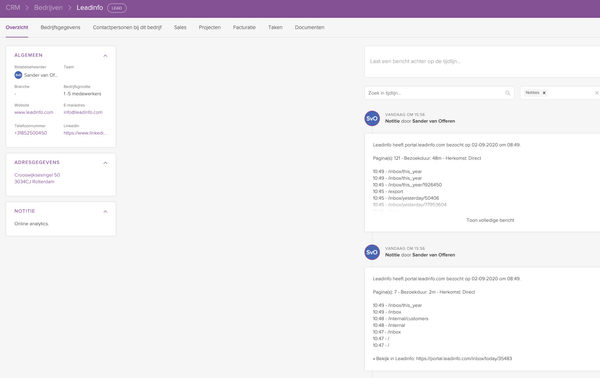This screenshot has height=378, width=600.
Task: Call the number +31852500450
Action: point(31,133)
